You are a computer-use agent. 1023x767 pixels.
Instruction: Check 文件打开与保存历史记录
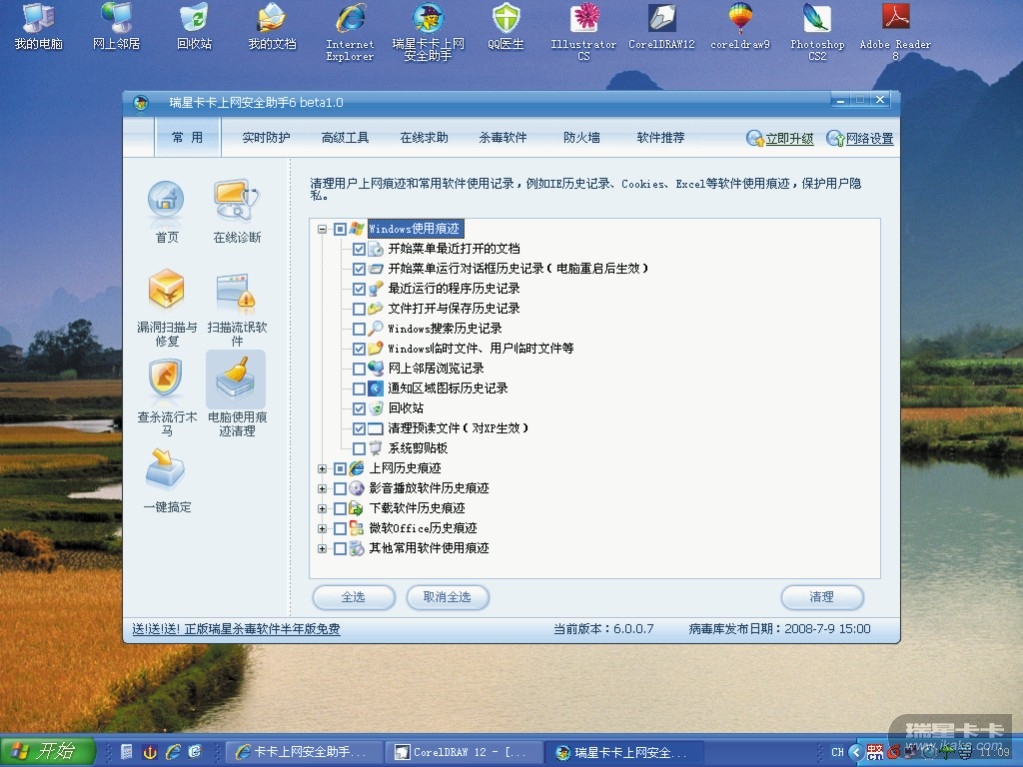pyautogui.click(x=359, y=308)
